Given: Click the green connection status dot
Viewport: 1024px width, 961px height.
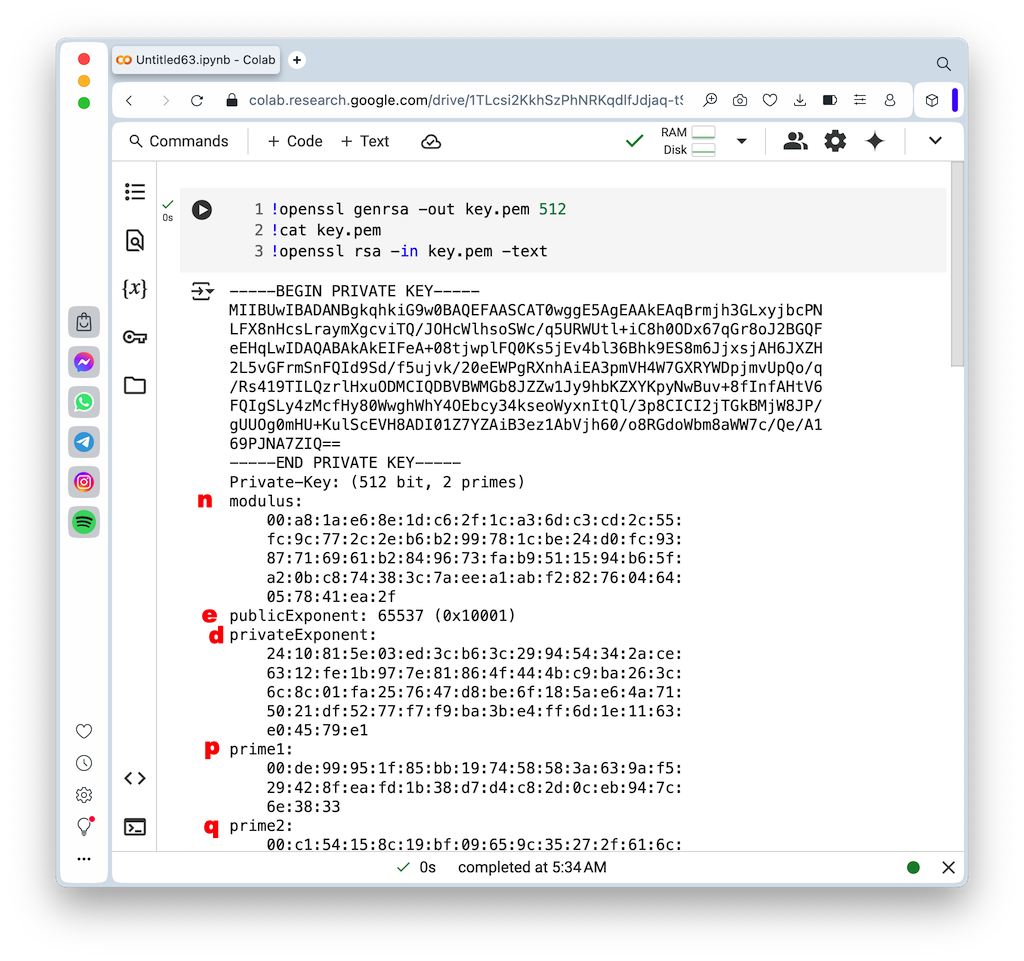Looking at the screenshot, I should [914, 868].
